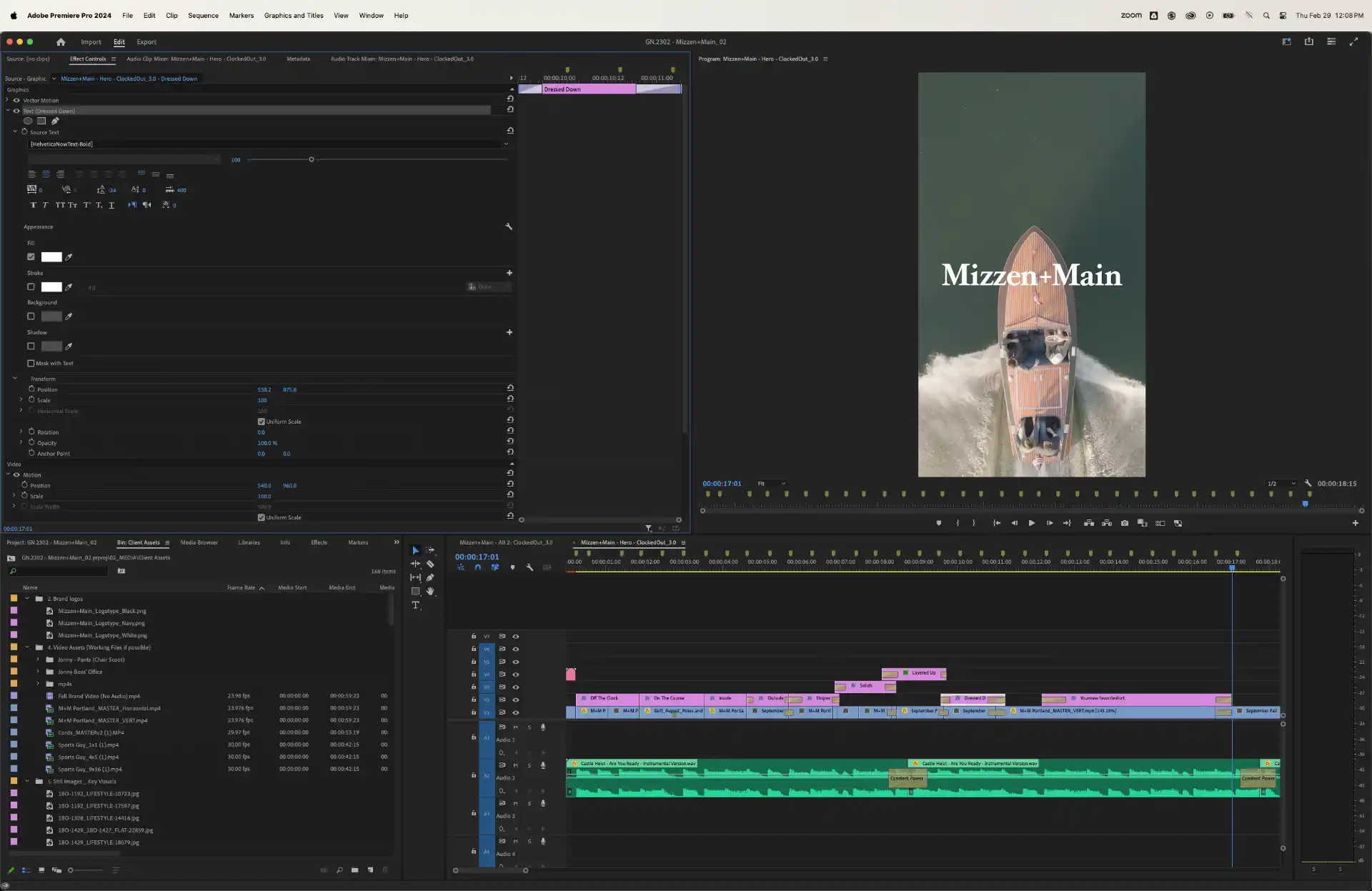This screenshot has height=891, width=1372.
Task: Open Stroke color swatch
Action: coord(51,287)
